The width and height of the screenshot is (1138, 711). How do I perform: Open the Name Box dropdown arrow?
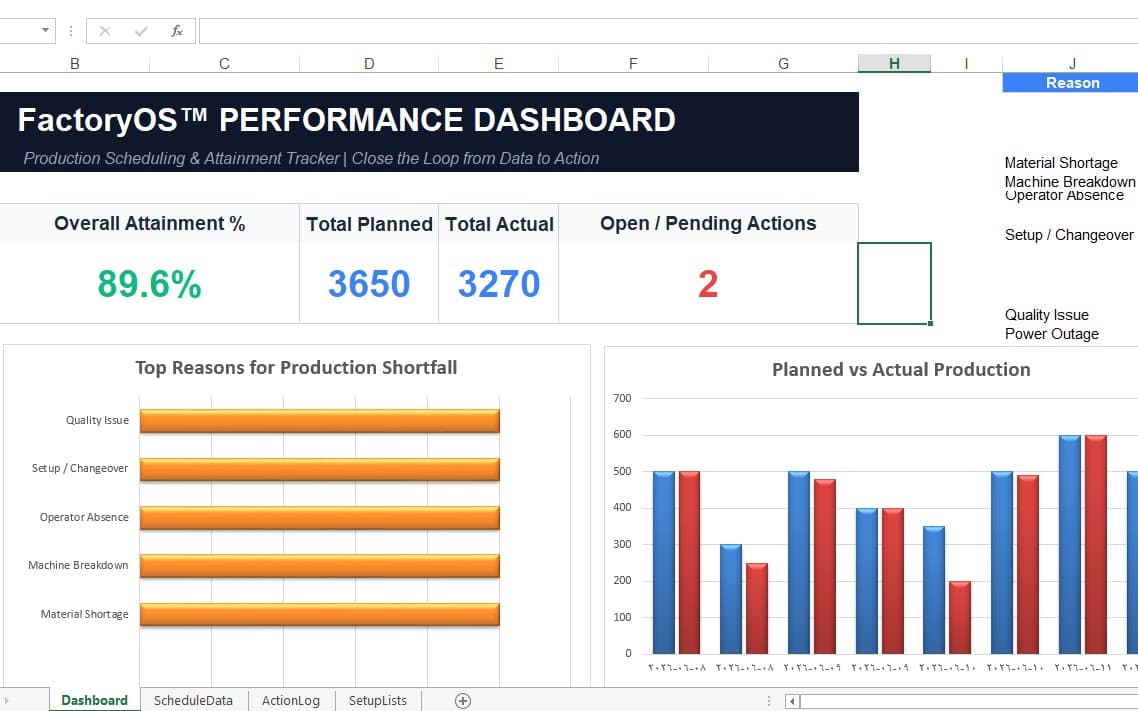45,30
